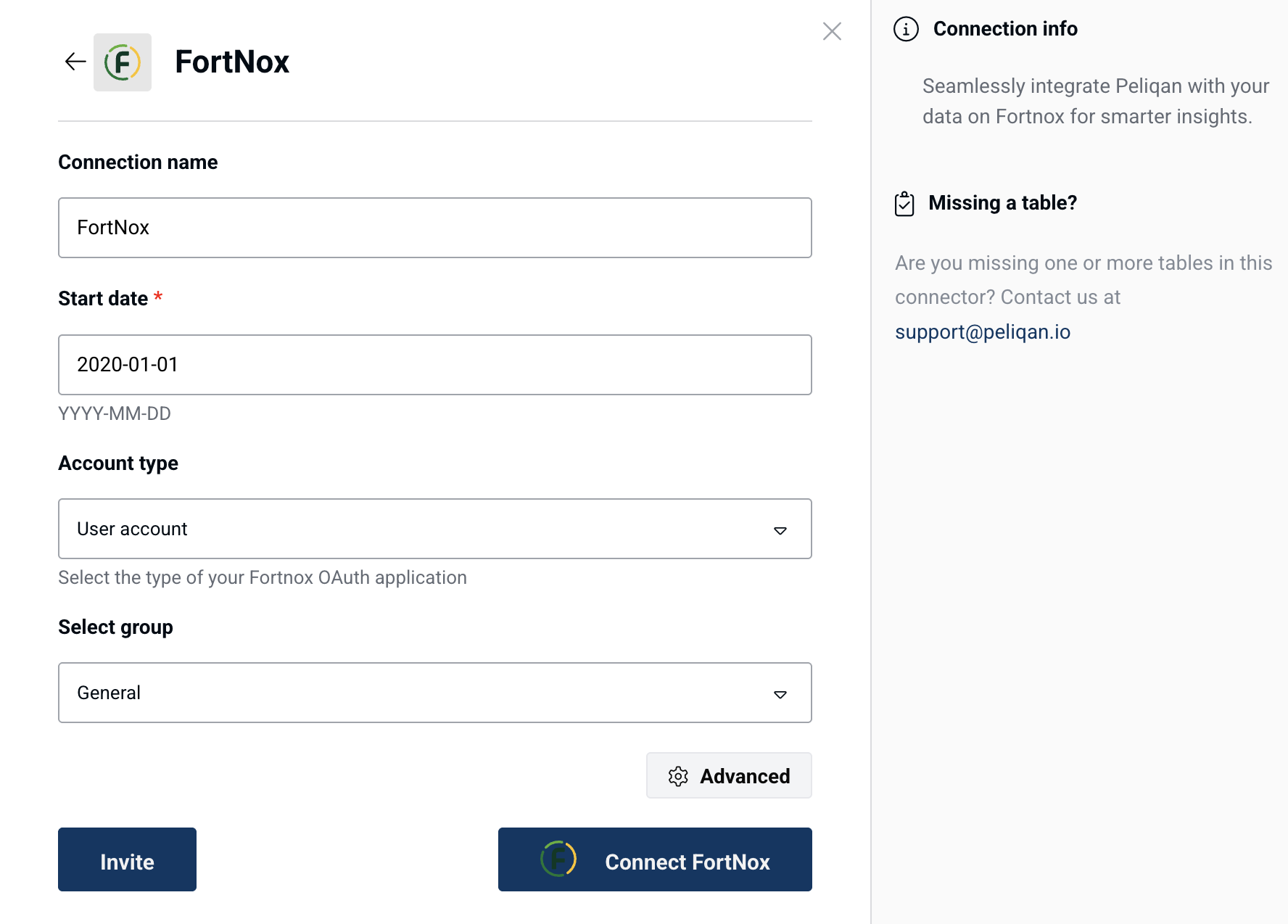1288x924 pixels.
Task: Close the FortNox connection dialog
Action: tap(832, 31)
